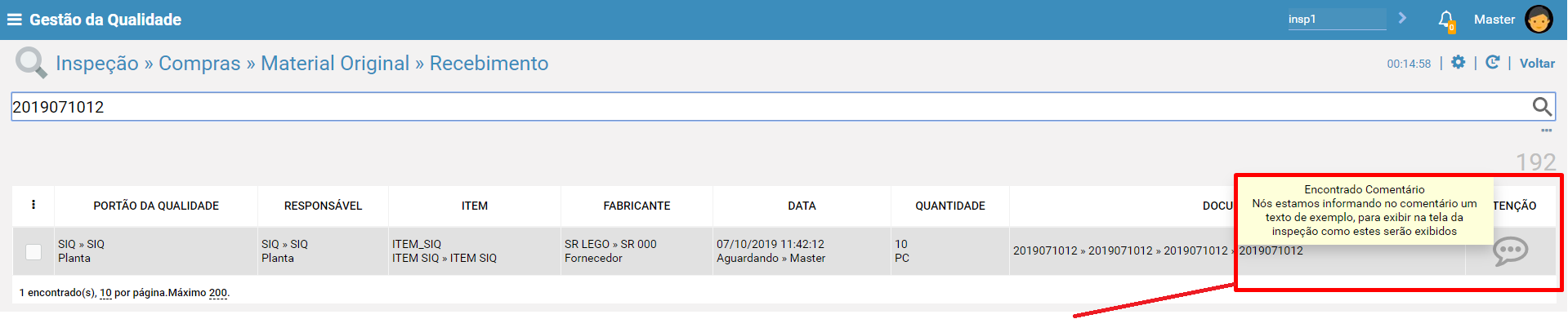Click the large search icon by breadcrumb
1568x319 pixels.
(x=31, y=63)
